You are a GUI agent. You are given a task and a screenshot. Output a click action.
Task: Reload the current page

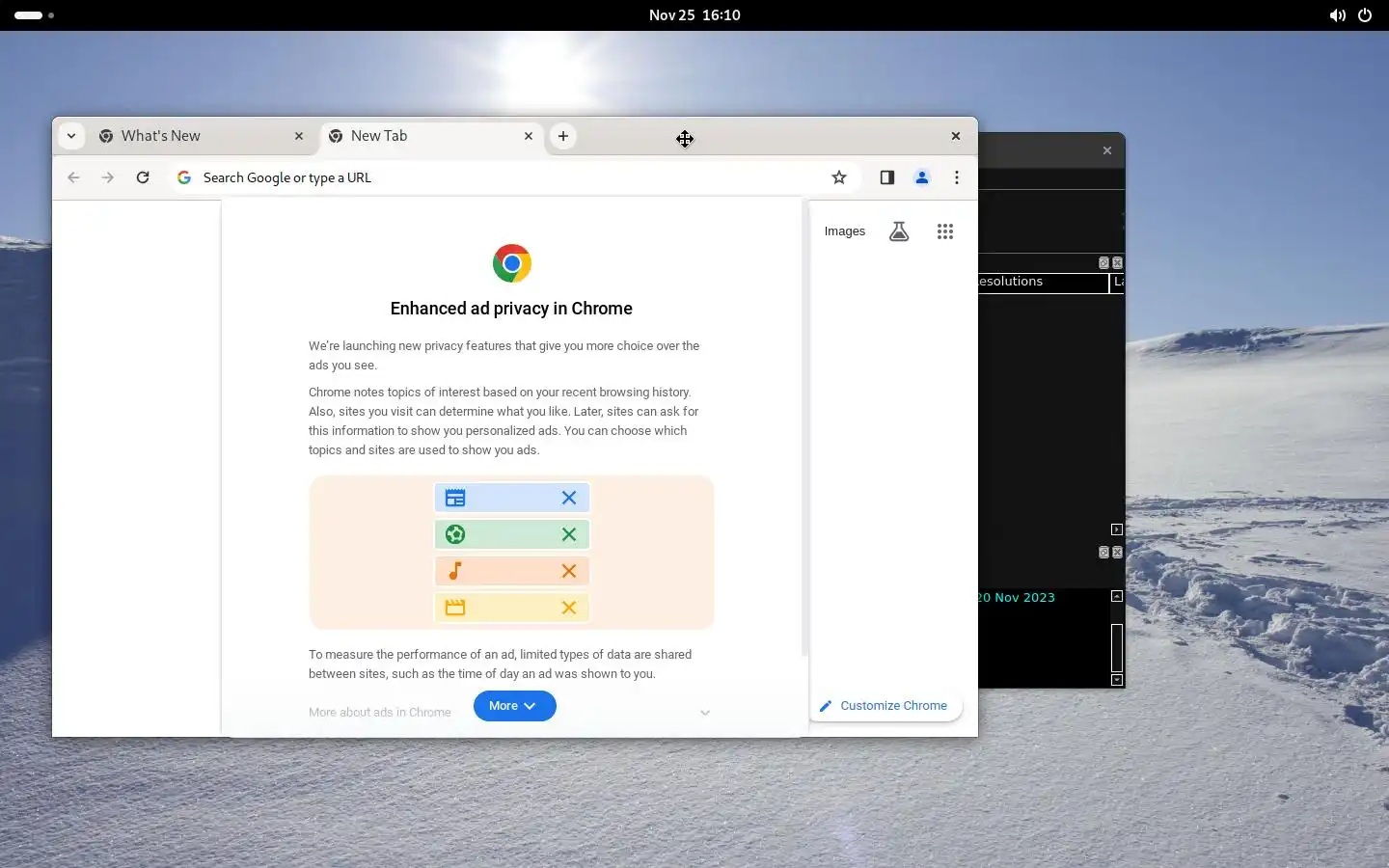coord(143,177)
